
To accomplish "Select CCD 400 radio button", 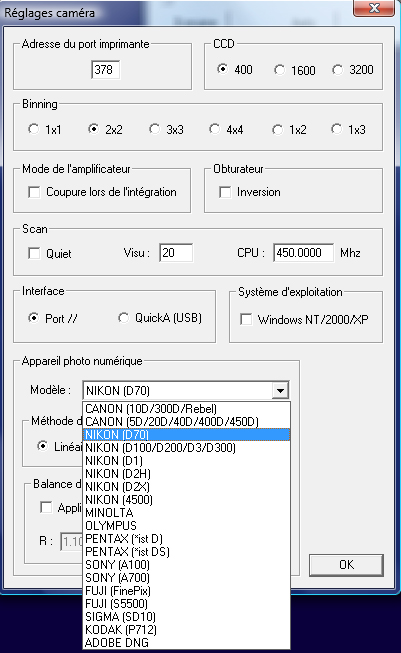I will 223,69.
